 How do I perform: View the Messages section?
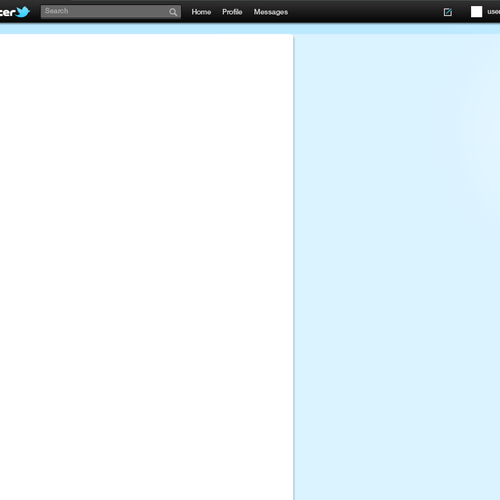coord(271,12)
